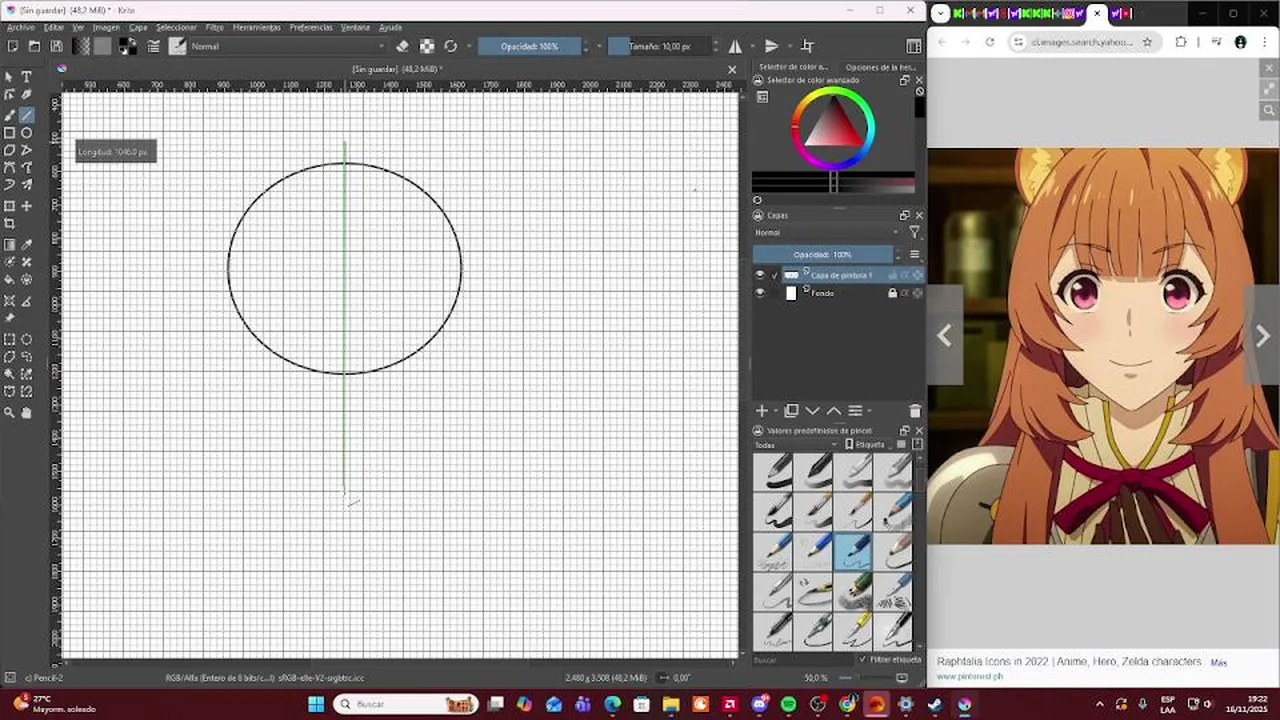Select the Multibrush tool
Screen dimensions: 1280x720
coord(27,186)
